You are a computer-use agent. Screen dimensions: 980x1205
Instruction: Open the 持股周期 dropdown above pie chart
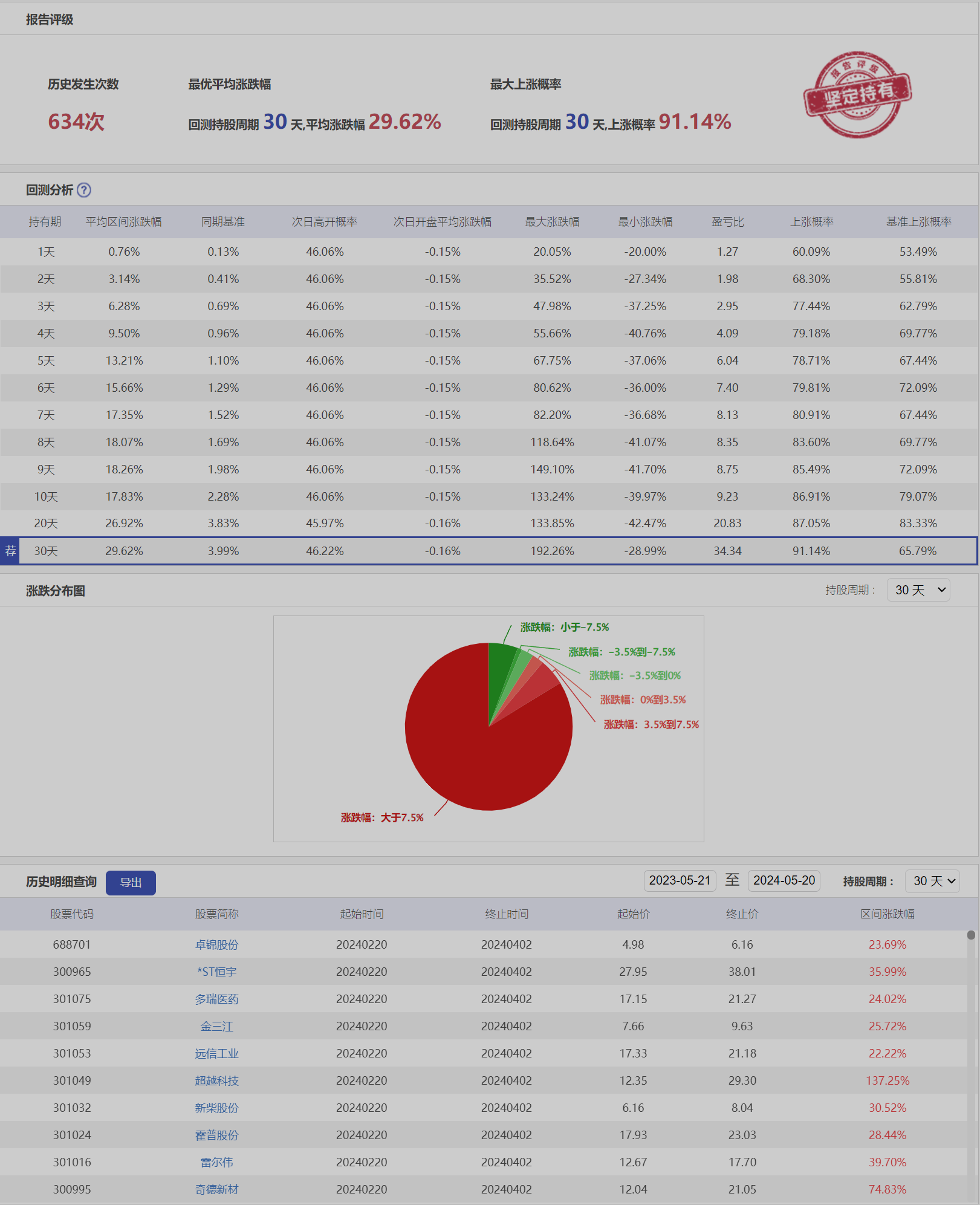coord(918,590)
